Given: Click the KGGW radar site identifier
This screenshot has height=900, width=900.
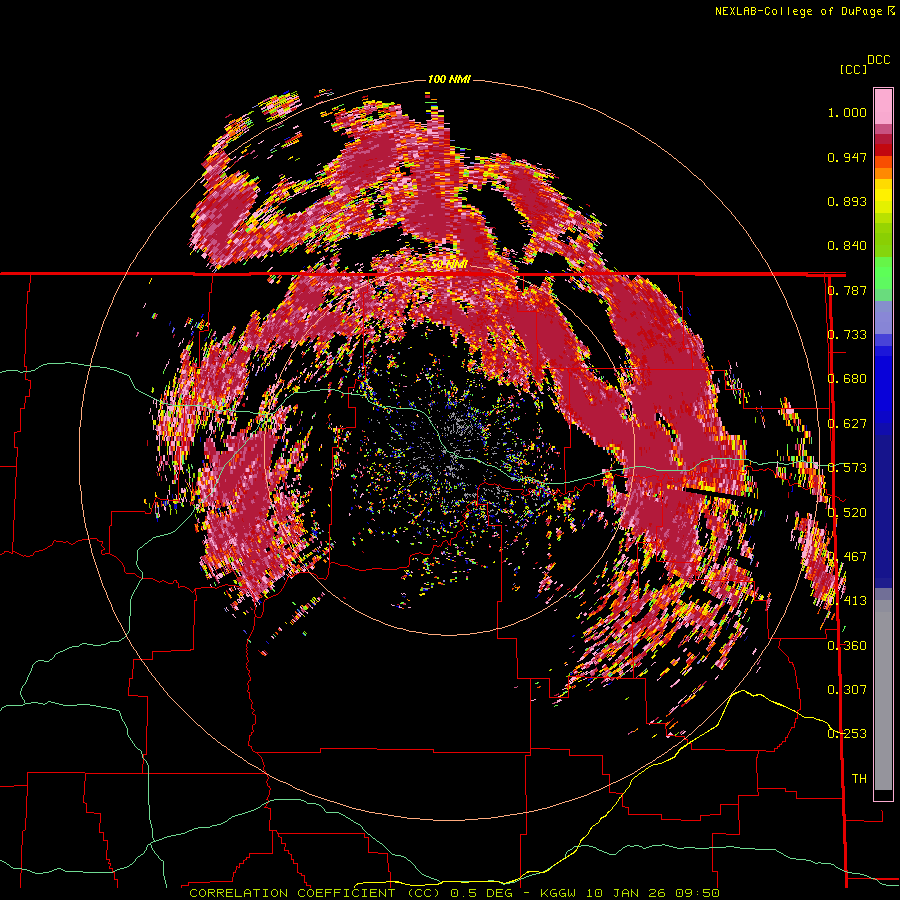Looking at the screenshot, I should click(560, 893).
